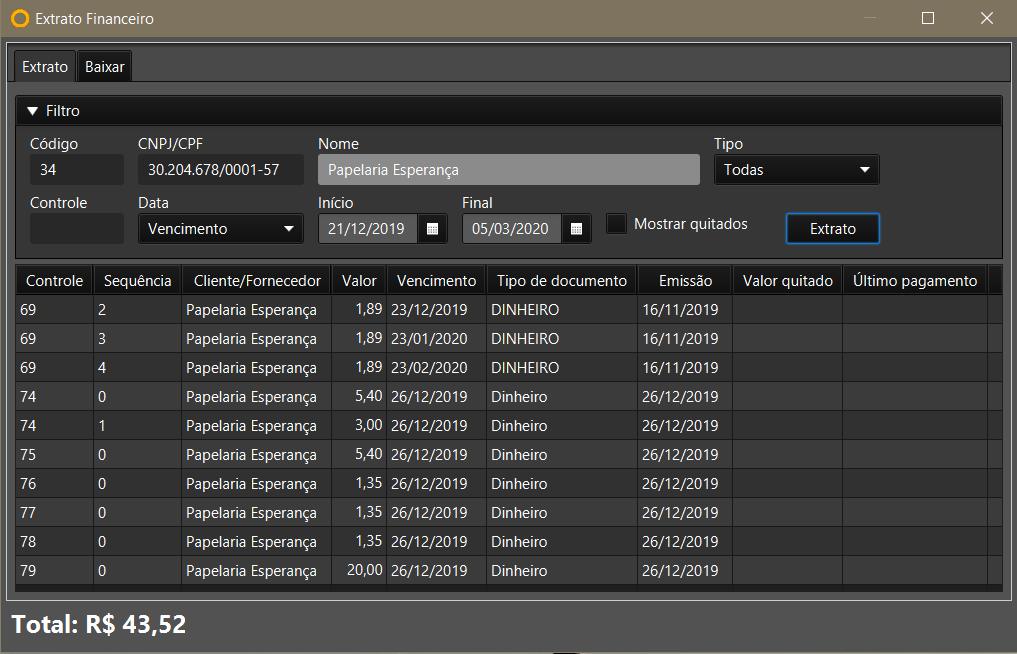This screenshot has width=1017, height=654.
Task: Select the row due 23/01/2020
Action: (508, 339)
